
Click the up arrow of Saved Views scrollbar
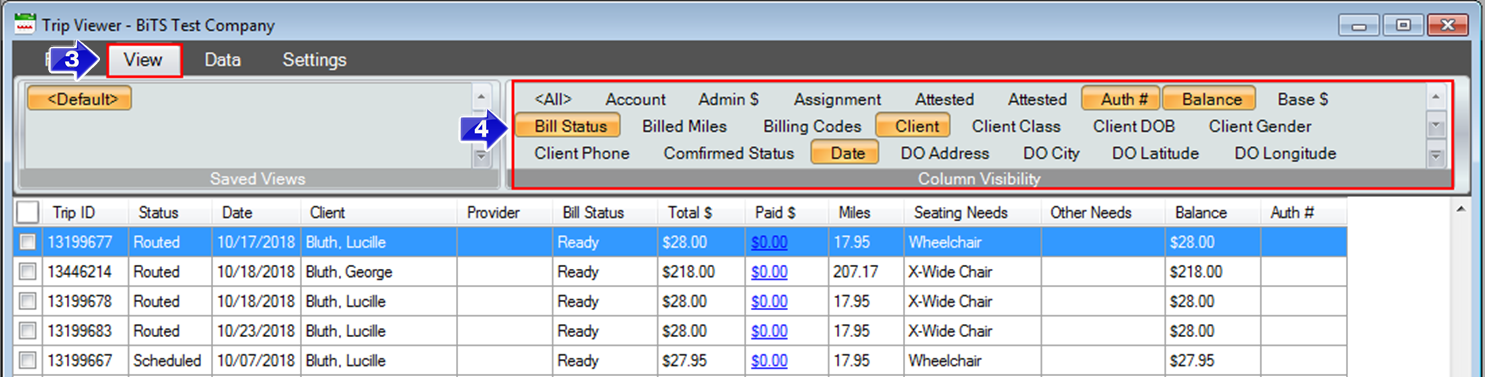click(x=481, y=97)
